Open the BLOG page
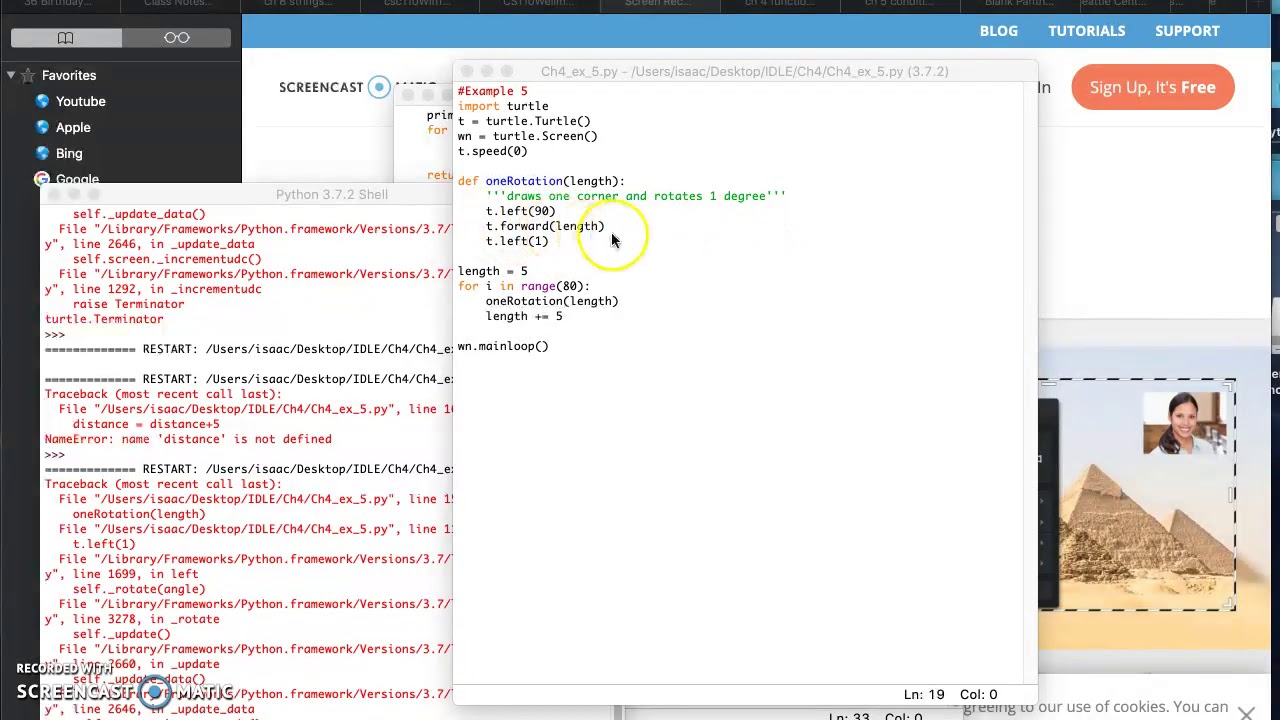Viewport: 1280px width, 720px height. [x=999, y=31]
